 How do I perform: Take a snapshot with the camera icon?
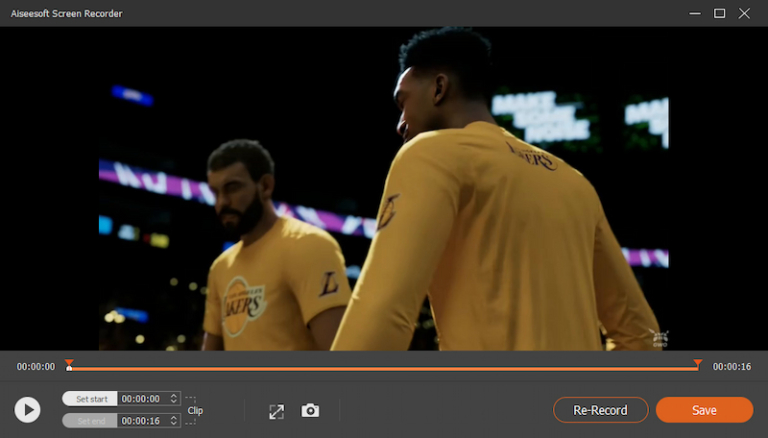pos(311,411)
